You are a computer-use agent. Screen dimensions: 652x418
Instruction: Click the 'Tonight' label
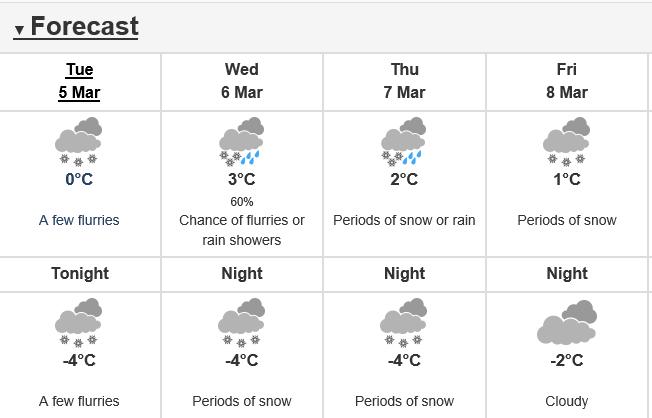click(x=79, y=273)
